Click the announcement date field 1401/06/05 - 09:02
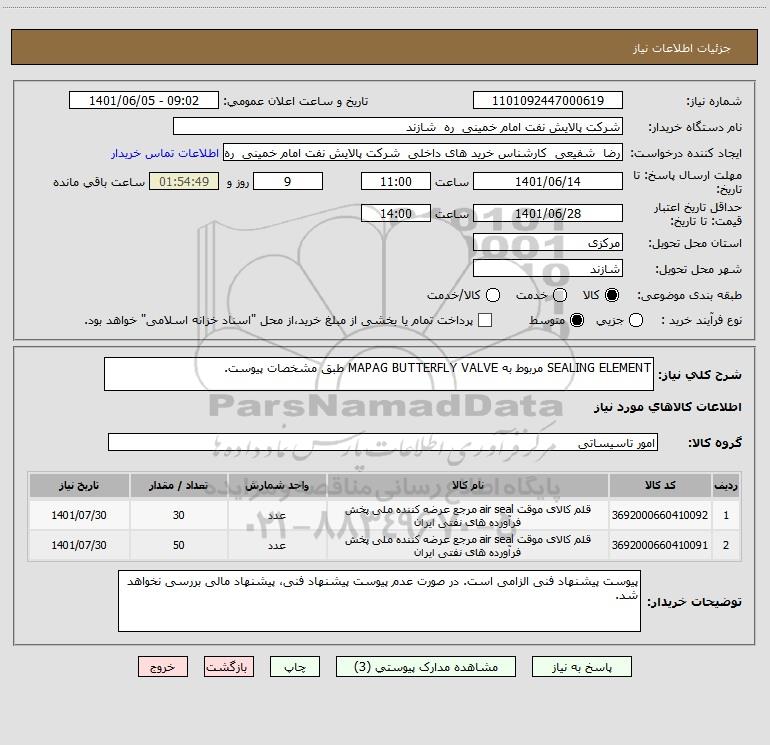The image size is (770, 745). (144, 101)
